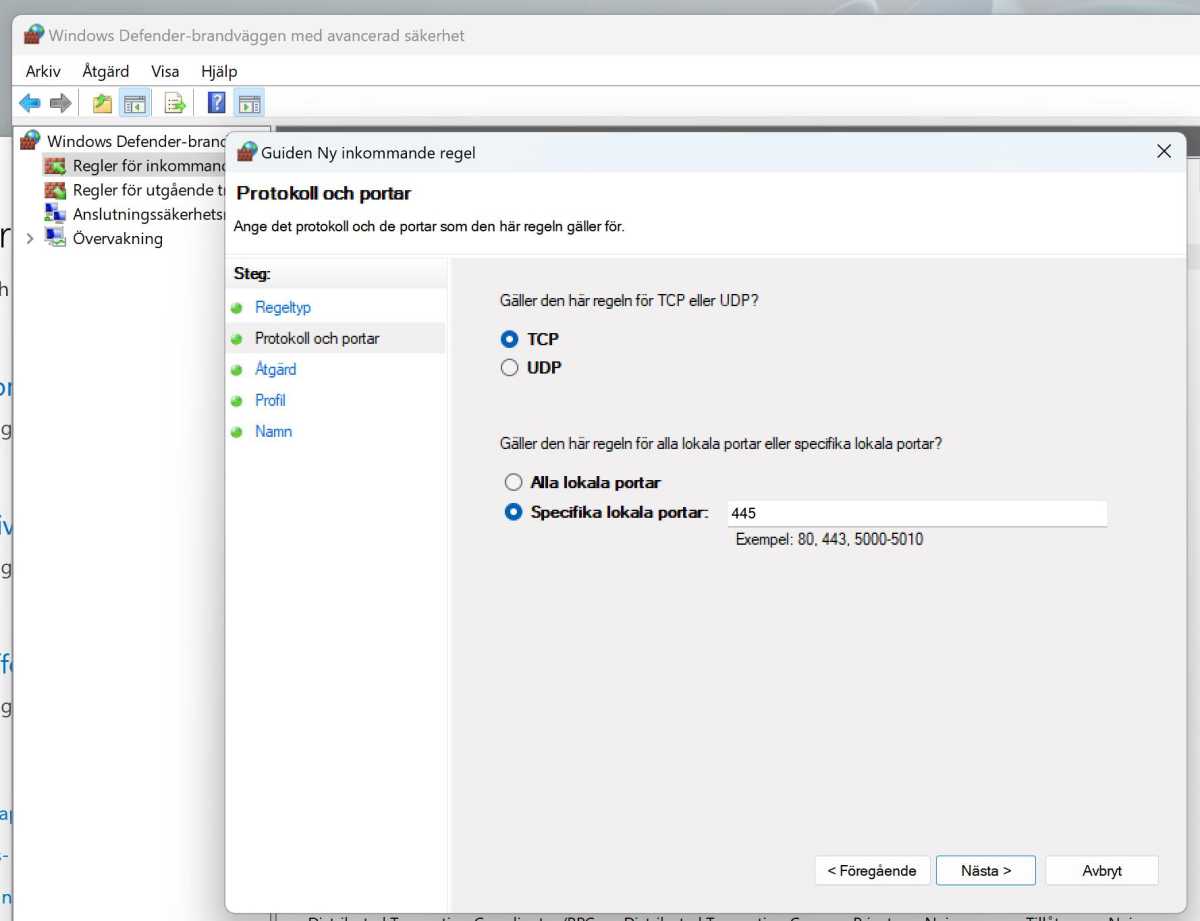Click the Anslutningssäkerhet computers icon
1200x921 pixels.
tap(55, 214)
